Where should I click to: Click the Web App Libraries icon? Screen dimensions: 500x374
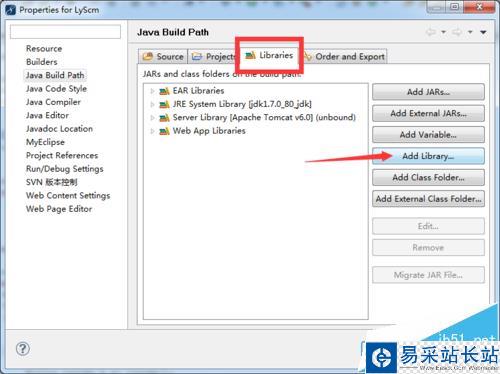click(x=164, y=131)
